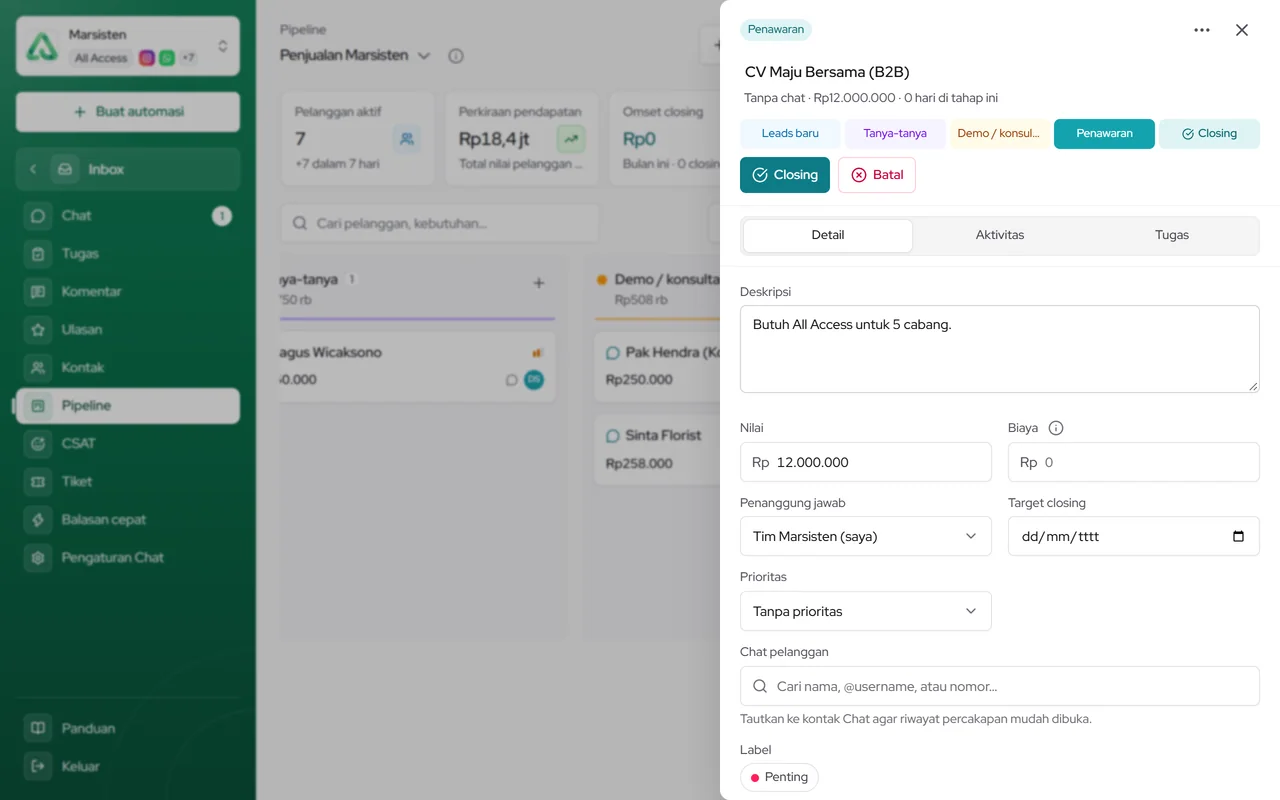The image size is (1280, 800).
Task: Open the Prioritas dropdown
Action: pos(866,611)
